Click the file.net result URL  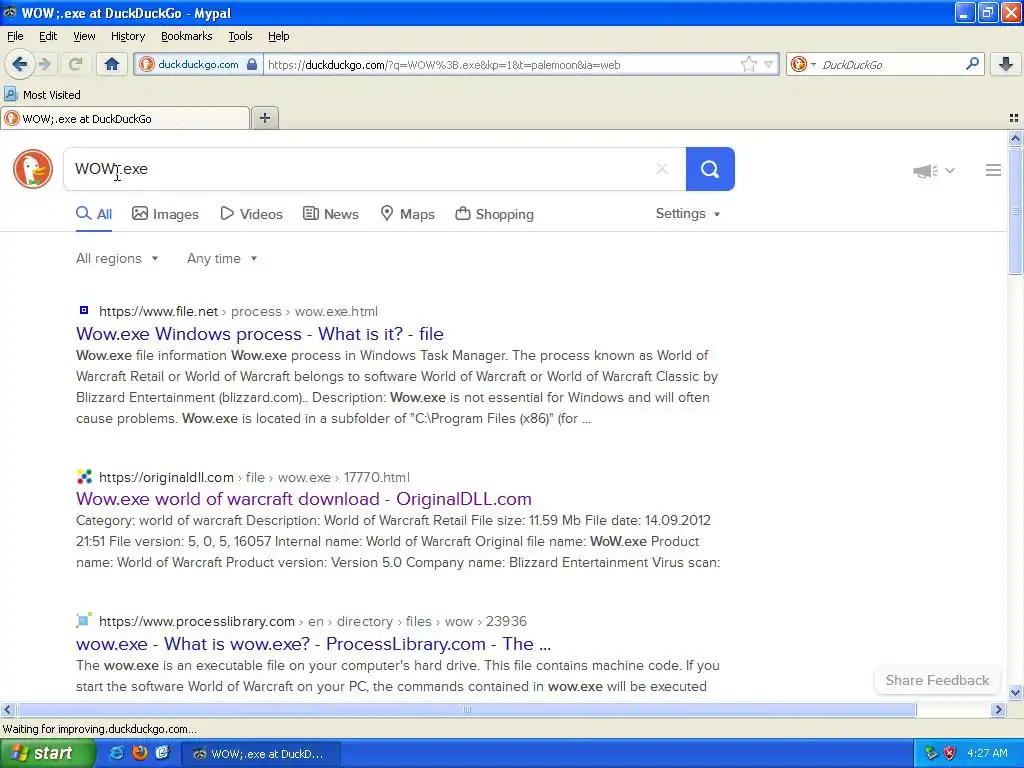238,312
